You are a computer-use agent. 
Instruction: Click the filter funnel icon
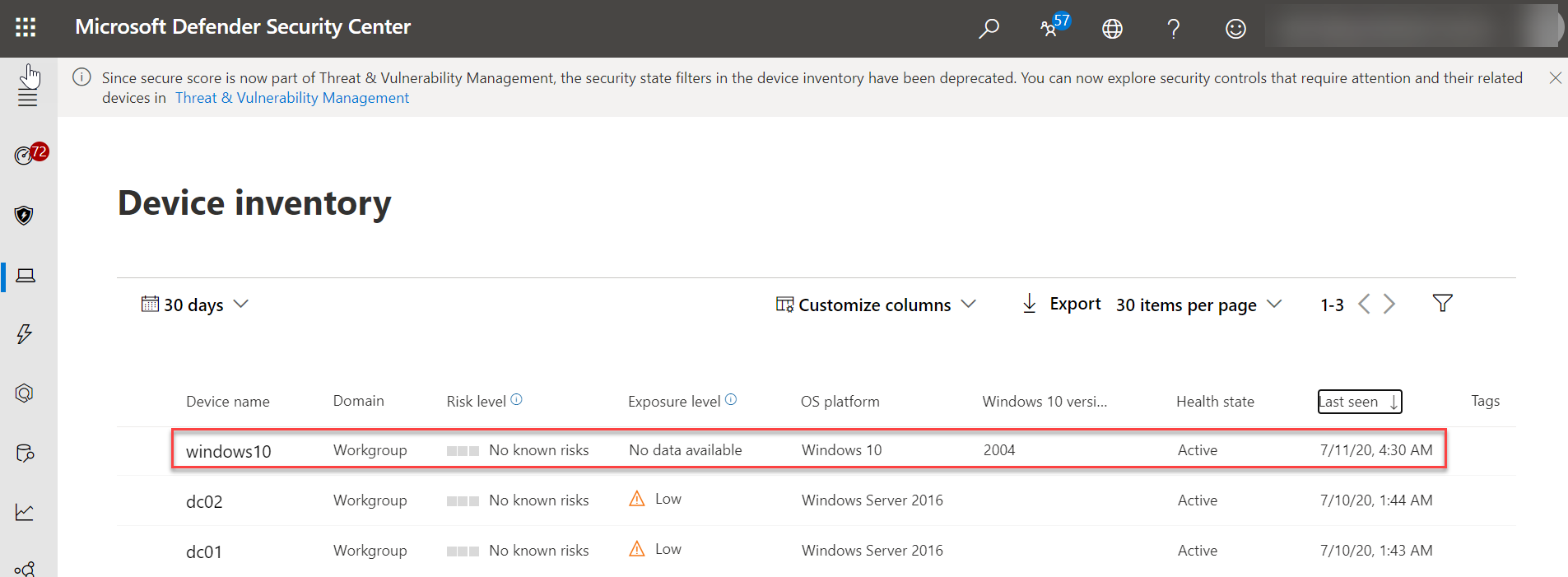pos(1442,303)
